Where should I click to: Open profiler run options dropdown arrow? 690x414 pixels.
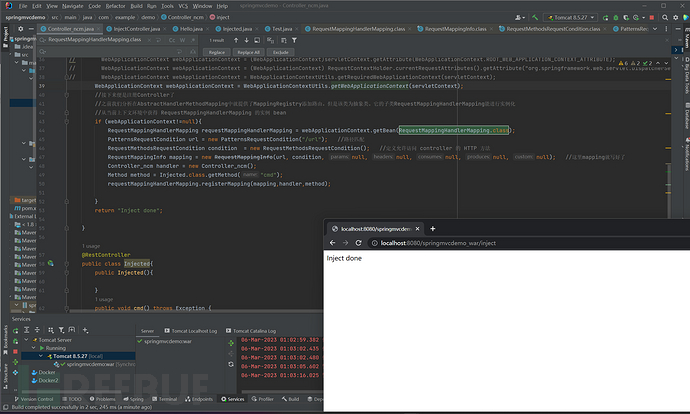643,18
